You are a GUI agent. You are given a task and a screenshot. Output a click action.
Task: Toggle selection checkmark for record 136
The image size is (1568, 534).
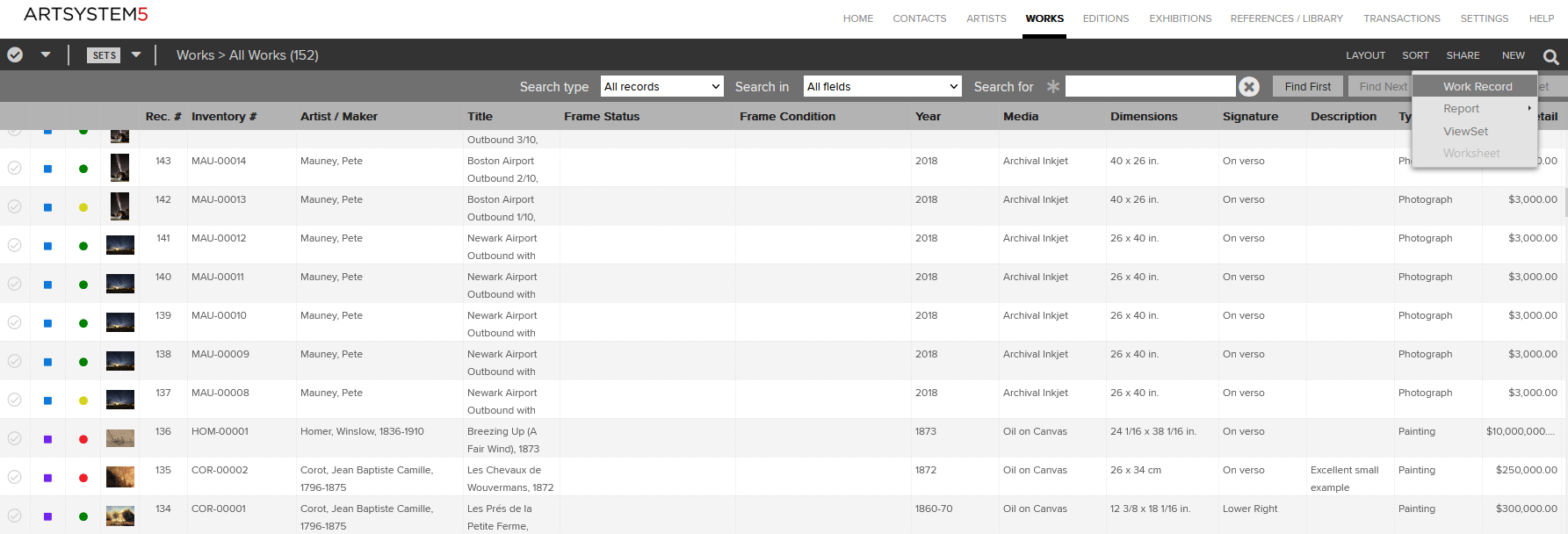pos(15,438)
